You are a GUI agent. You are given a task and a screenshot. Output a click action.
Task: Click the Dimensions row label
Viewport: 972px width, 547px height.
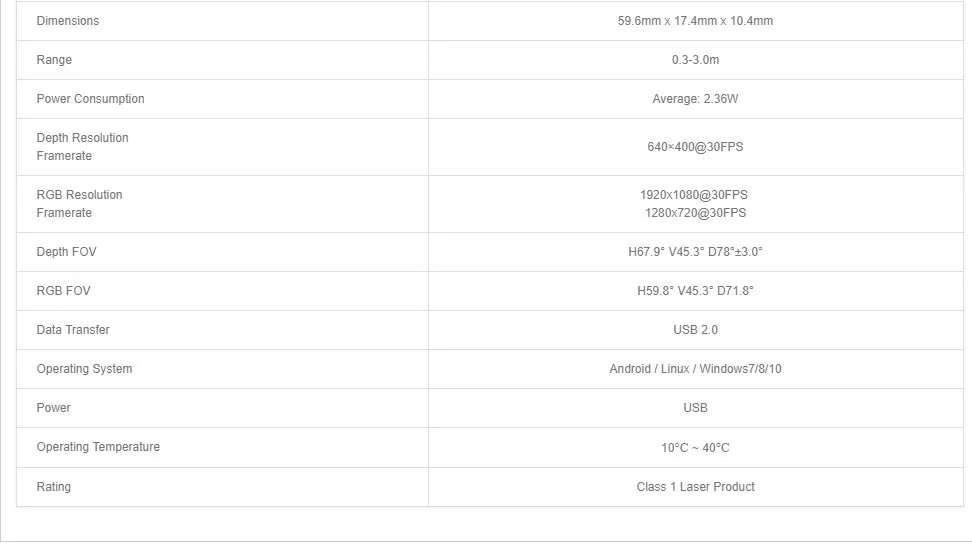(67, 21)
